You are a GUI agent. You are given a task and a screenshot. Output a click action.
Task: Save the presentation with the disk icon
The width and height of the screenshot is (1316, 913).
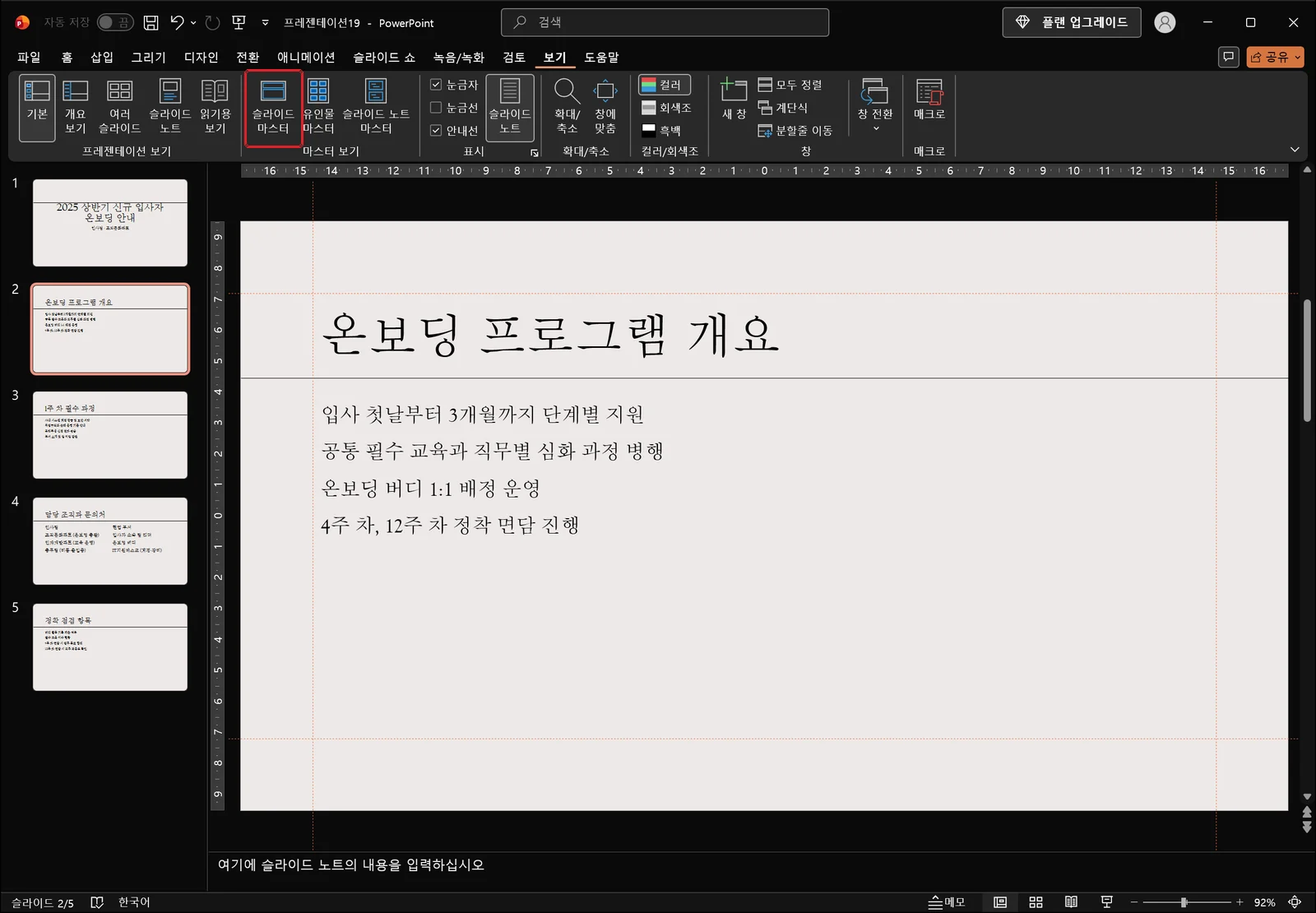click(151, 23)
